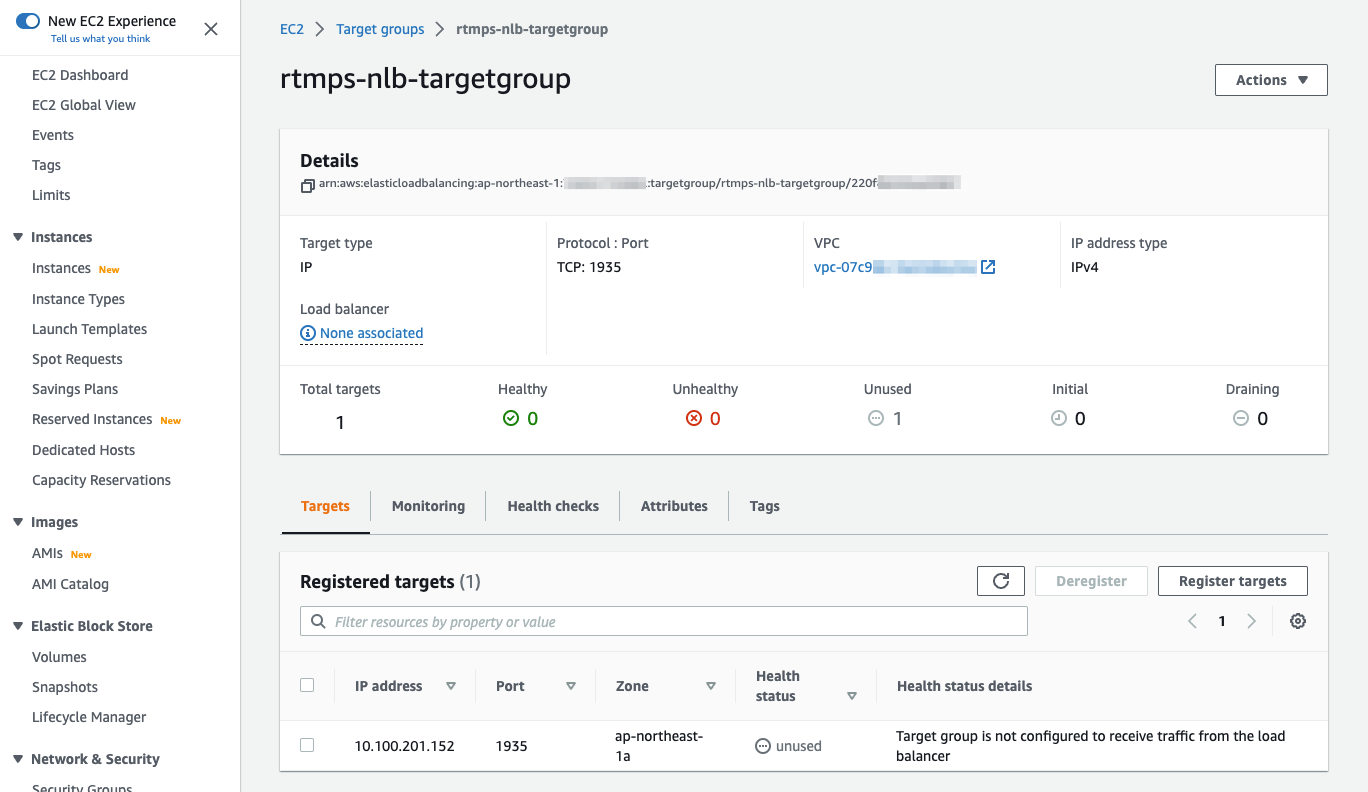Collapse the Instances sidebar section
The width and height of the screenshot is (1368, 792).
coord(18,237)
